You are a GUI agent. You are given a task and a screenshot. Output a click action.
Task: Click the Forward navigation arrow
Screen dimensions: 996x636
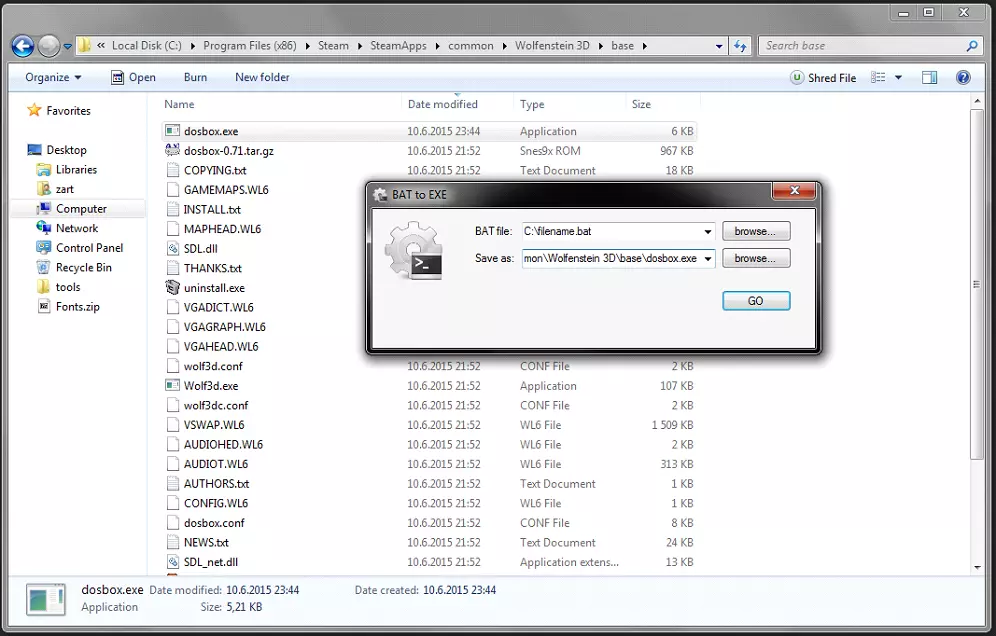coord(49,46)
